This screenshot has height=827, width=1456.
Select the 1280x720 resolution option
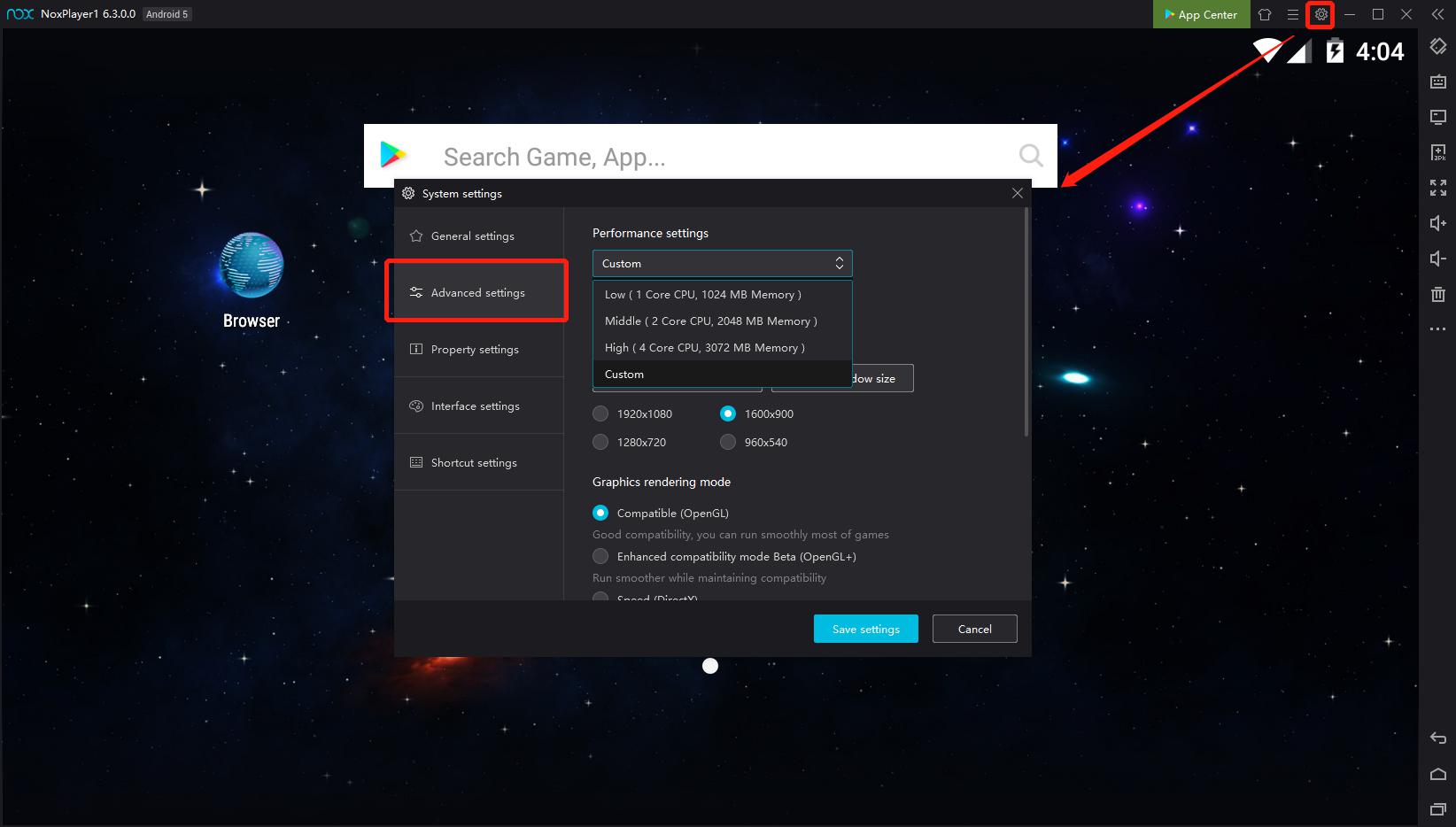(600, 442)
